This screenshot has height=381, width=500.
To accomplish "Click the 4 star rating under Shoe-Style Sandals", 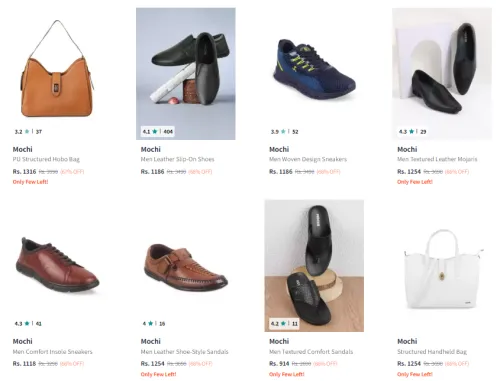I will pyautogui.click(x=154, y=323).
